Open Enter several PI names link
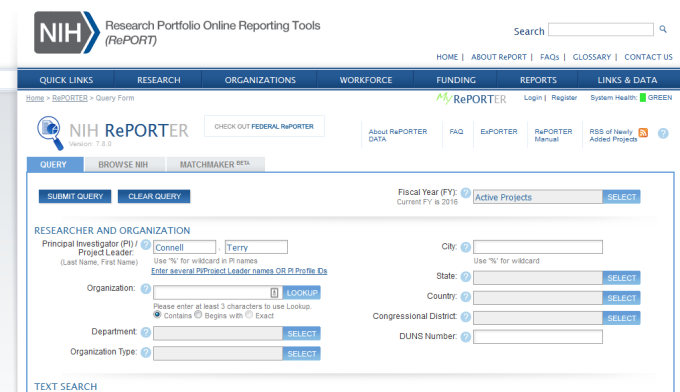This screenshot has width=680, height=392. (239, 271)
